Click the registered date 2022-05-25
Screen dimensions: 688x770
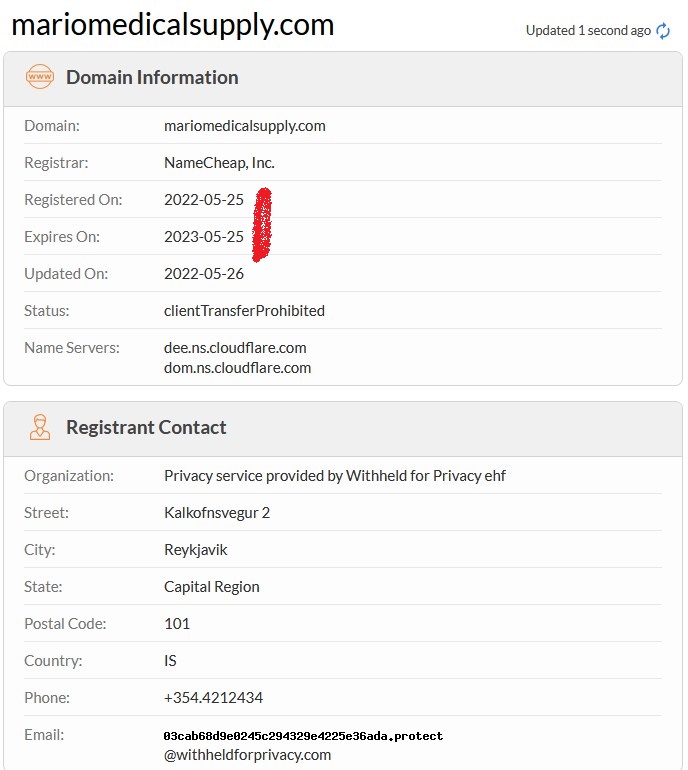point(204,199)
